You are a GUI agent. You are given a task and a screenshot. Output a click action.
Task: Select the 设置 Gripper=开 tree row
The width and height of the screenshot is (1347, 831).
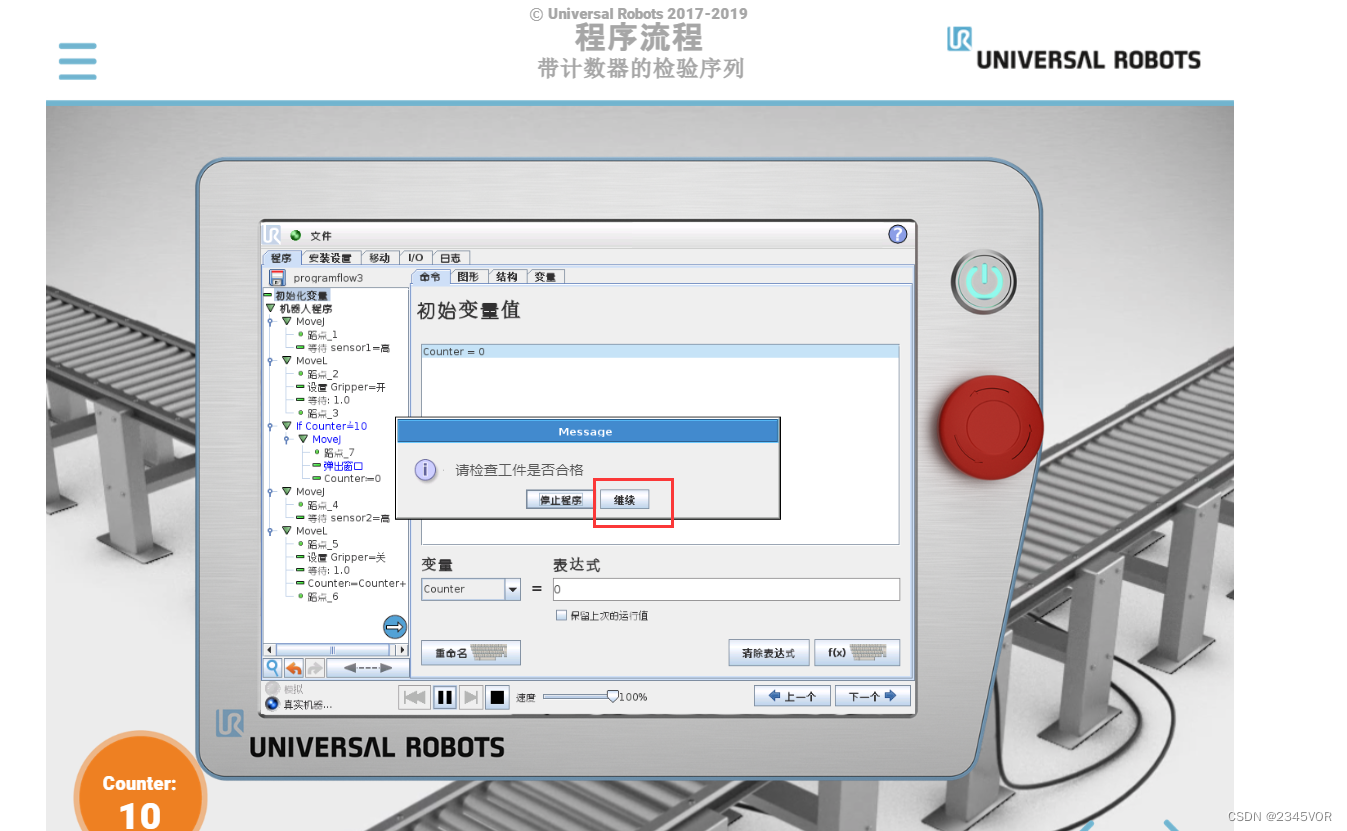coord(346,387)
